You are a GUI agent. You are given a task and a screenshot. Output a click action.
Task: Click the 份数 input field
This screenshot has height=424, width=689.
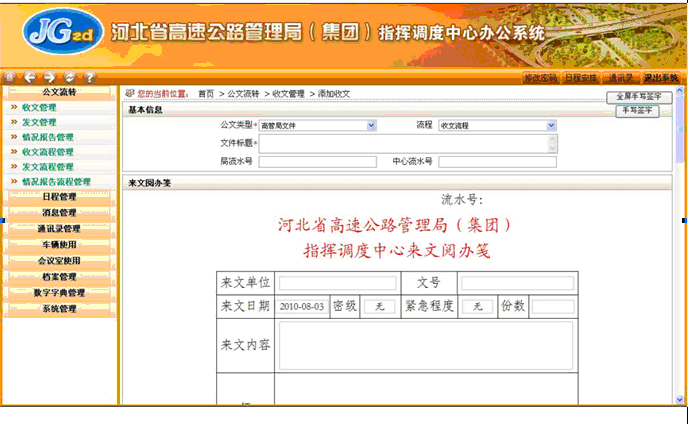click(553, 306)
